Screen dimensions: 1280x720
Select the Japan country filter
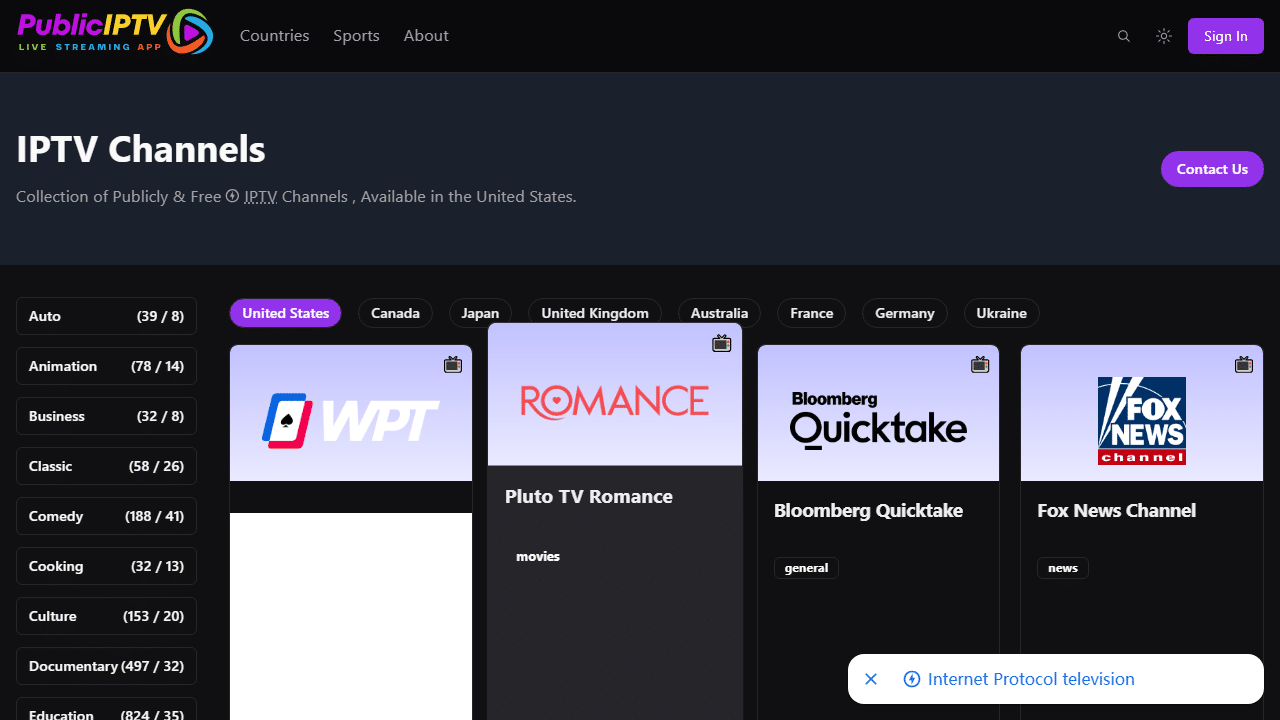[480, 313]
